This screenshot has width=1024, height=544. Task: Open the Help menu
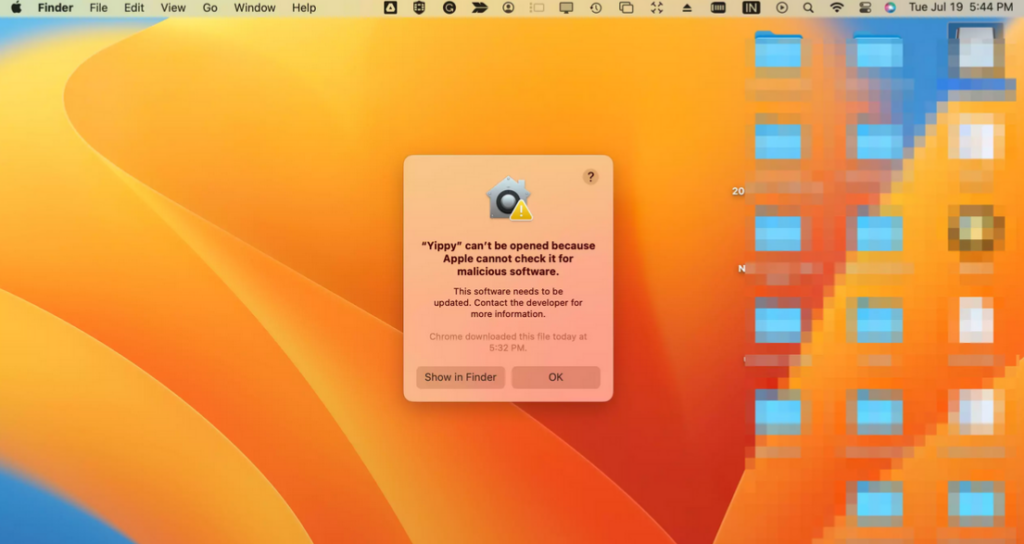(304, 8)
